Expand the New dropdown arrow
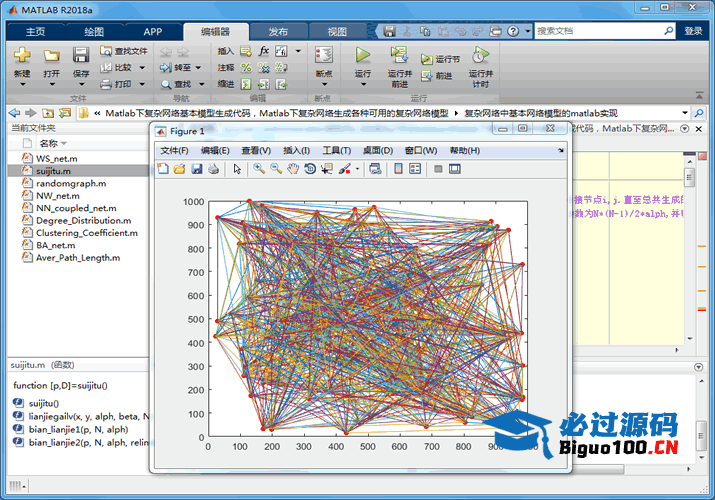The height and width of the screenshot is (500, 715). [x=22, y=84]
